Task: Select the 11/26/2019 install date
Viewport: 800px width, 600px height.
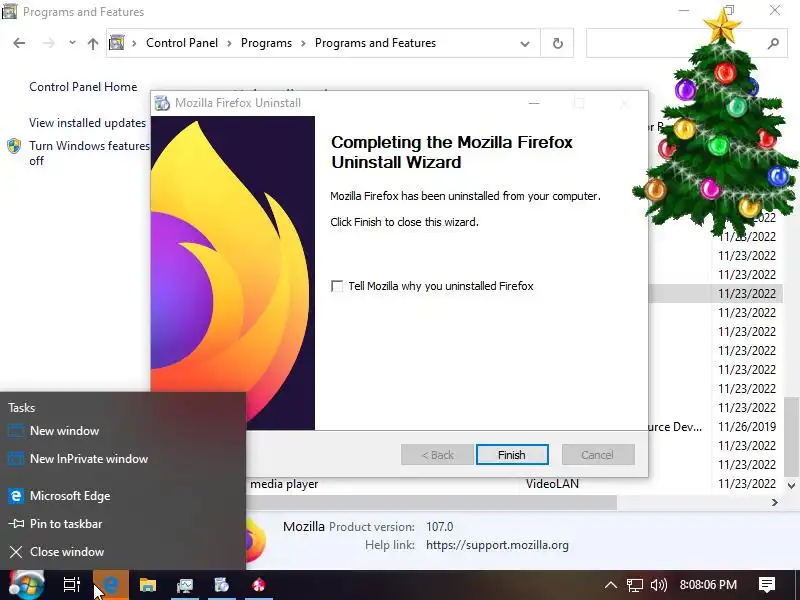Action: (x=747, y=427)
